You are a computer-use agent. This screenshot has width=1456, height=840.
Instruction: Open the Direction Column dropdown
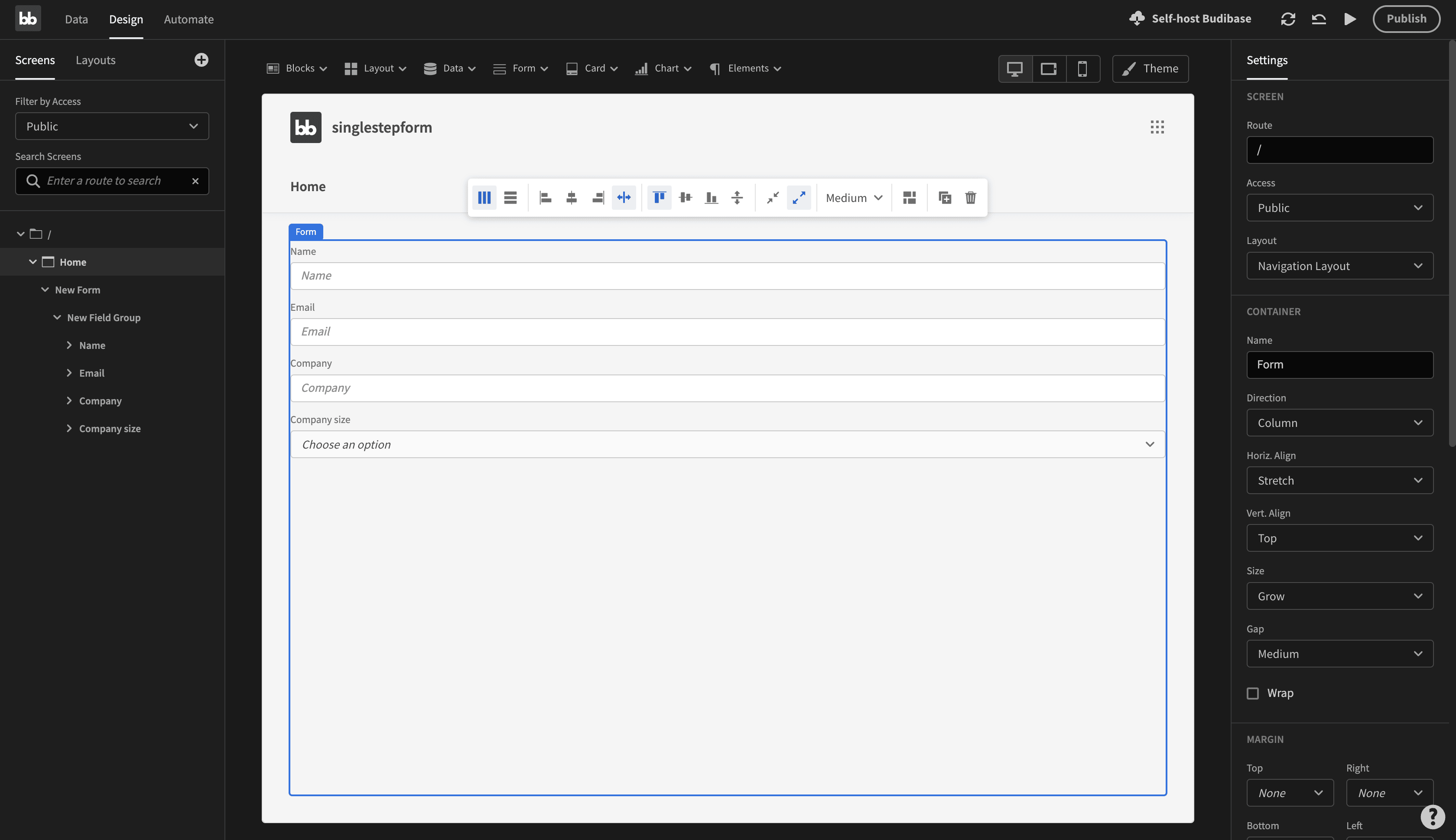click(x=1339, y=422)
